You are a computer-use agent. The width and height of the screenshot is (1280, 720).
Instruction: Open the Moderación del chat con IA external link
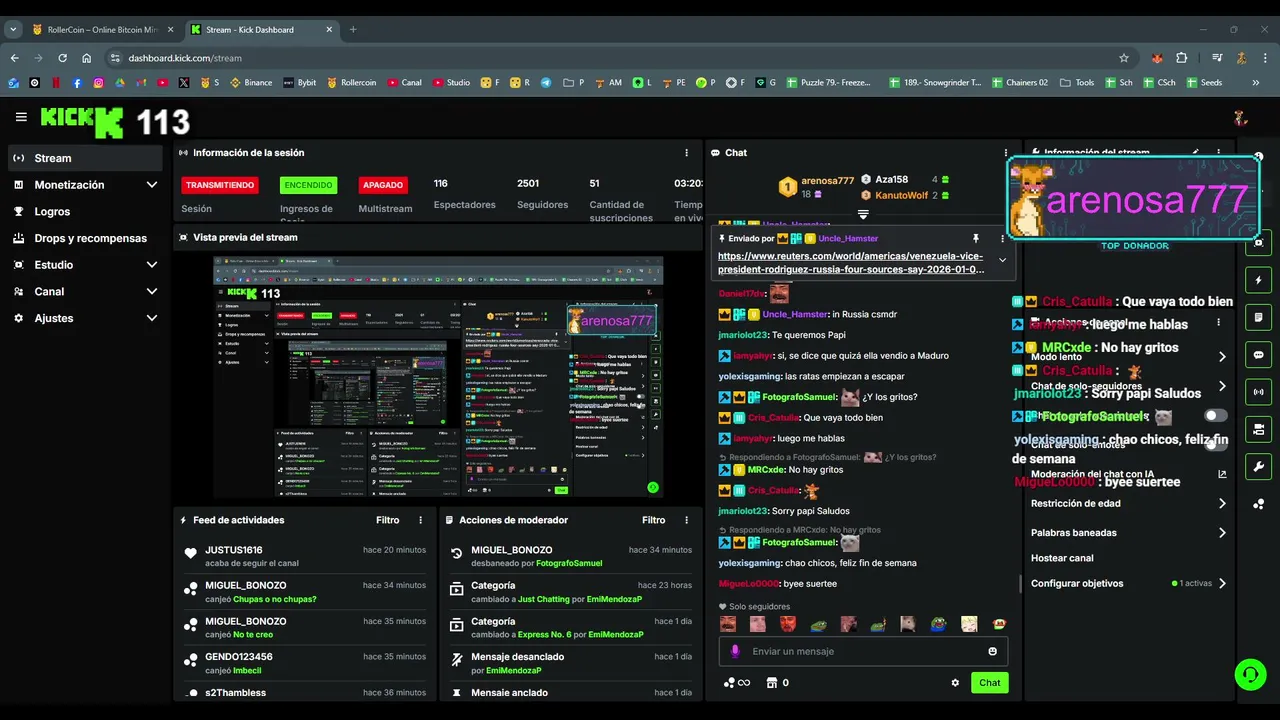coord(1222,474)
